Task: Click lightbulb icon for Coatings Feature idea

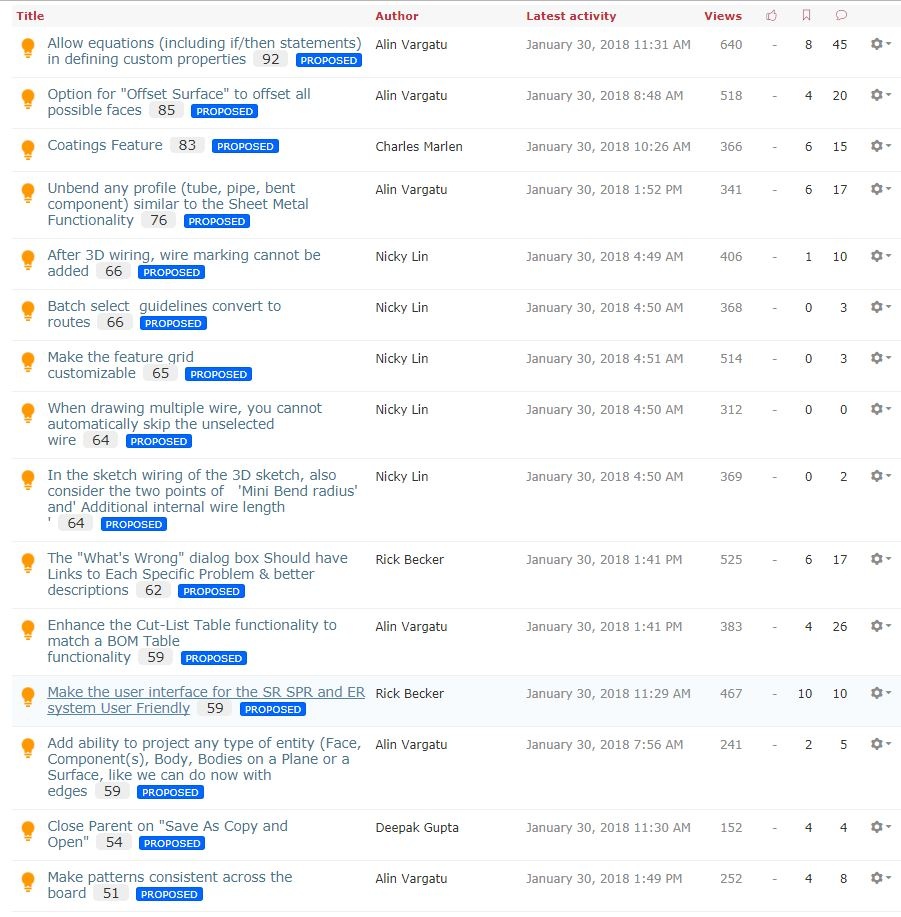Action: (27, 150)
